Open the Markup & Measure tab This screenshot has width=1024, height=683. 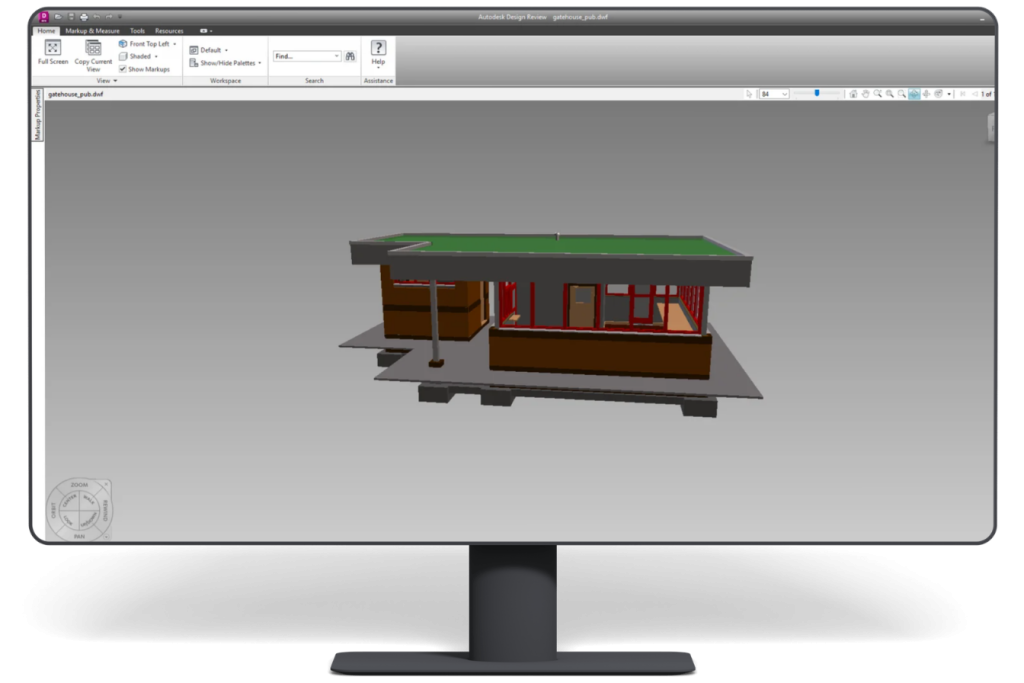[x=92, y=31]
